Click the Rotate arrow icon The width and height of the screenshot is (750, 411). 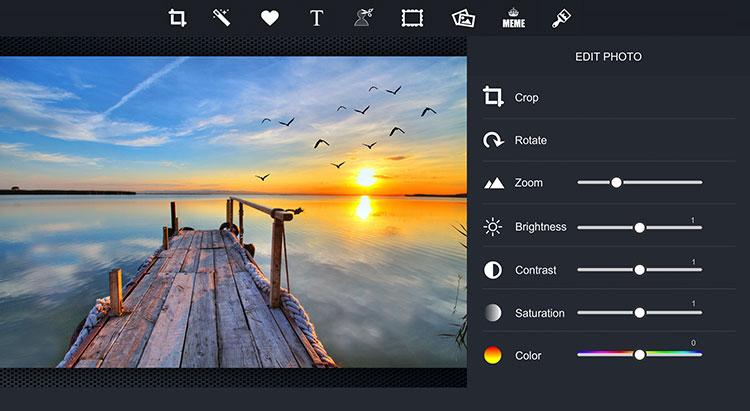tap(493, 140)
